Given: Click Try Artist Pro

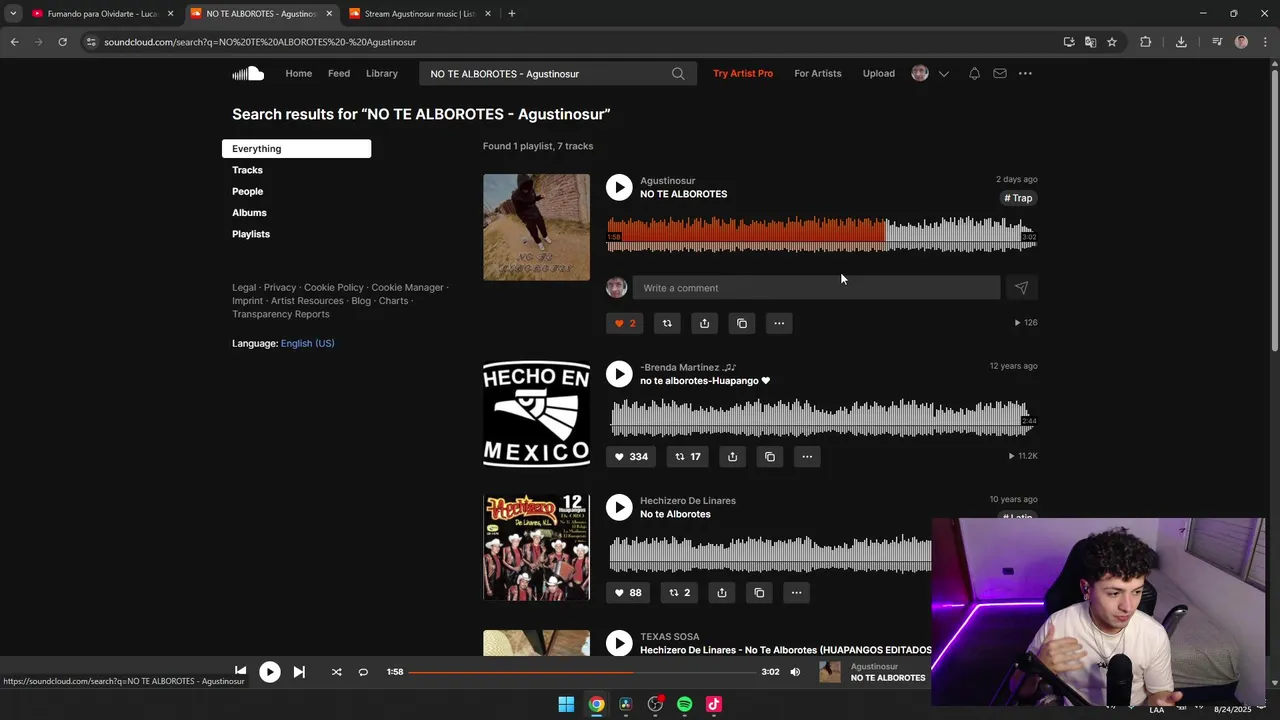Looking at the screenshot, I should tap(743, 73).
